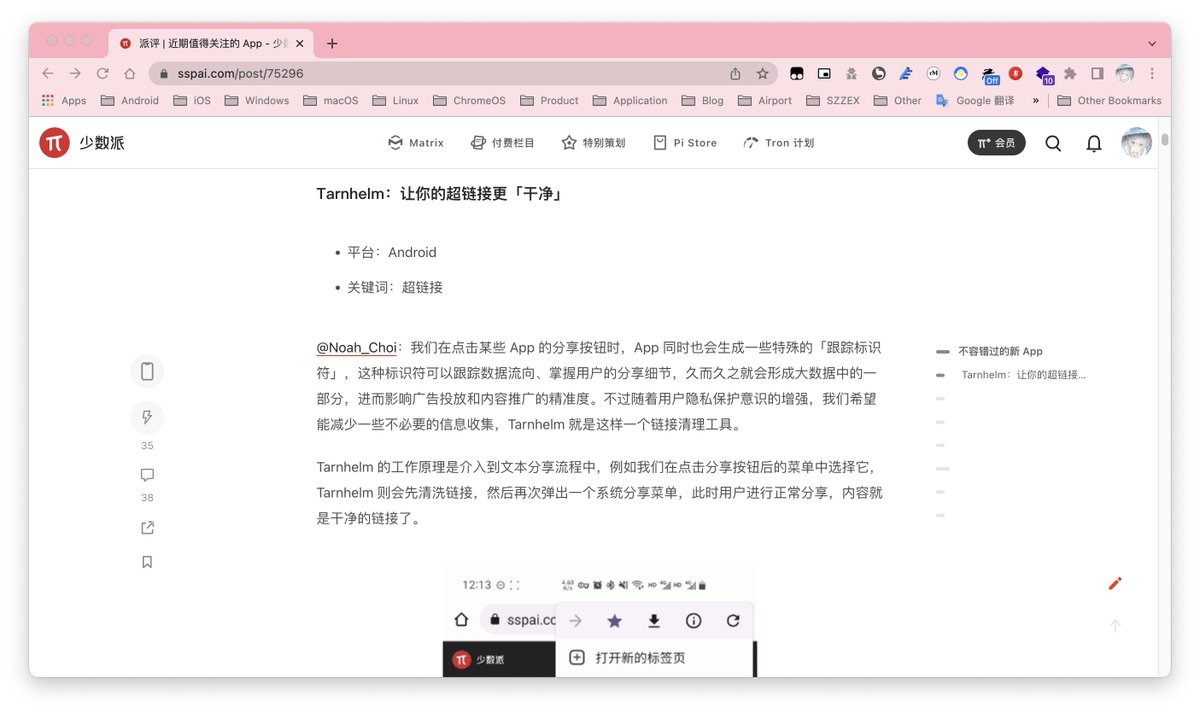Click the Tarnhelm section heading
This screenshot has width=1200, height=713.
(x=440, y=193)
